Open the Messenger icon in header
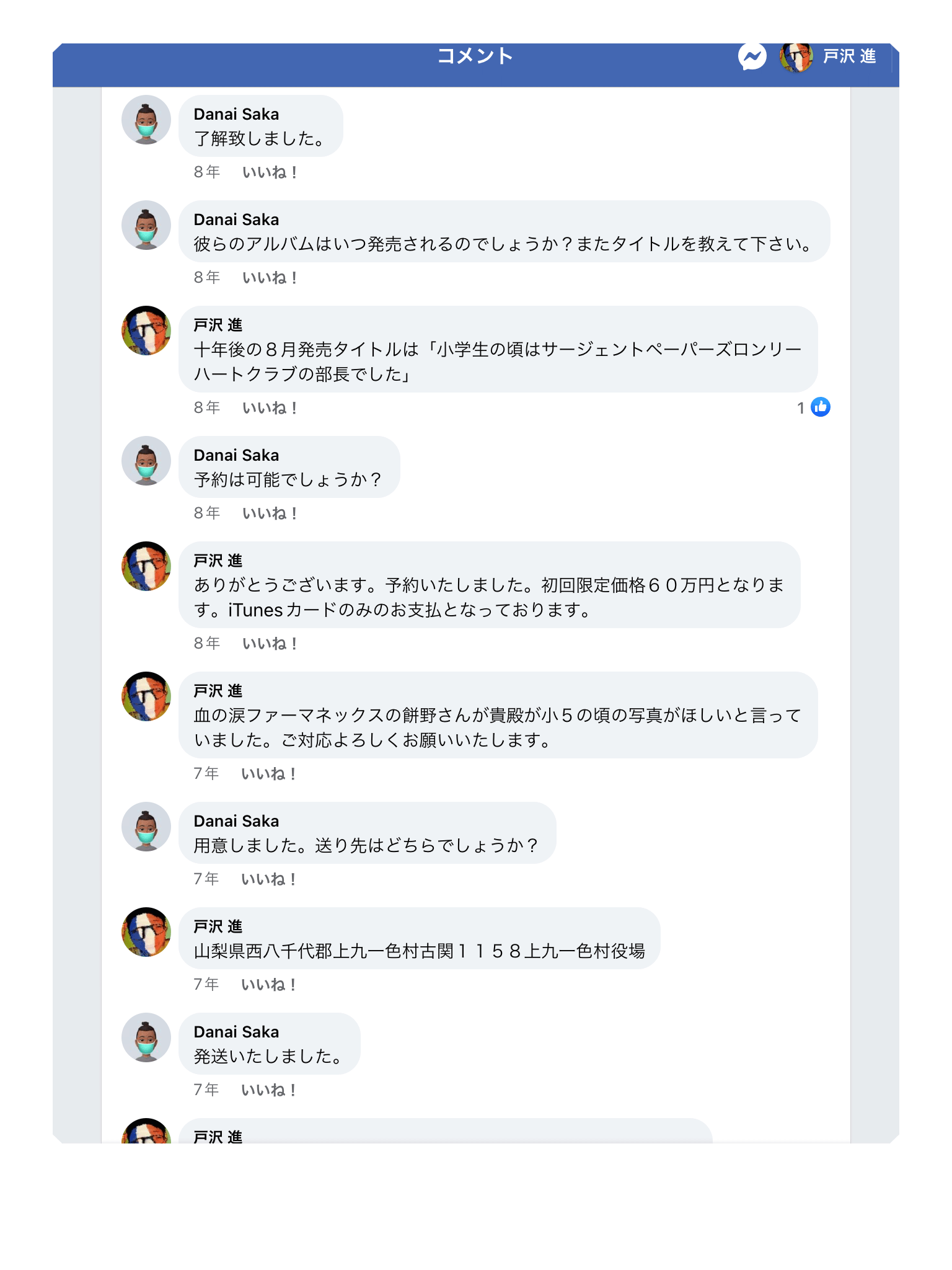The width and height of the screenshot is (952, 1270). 752,57
